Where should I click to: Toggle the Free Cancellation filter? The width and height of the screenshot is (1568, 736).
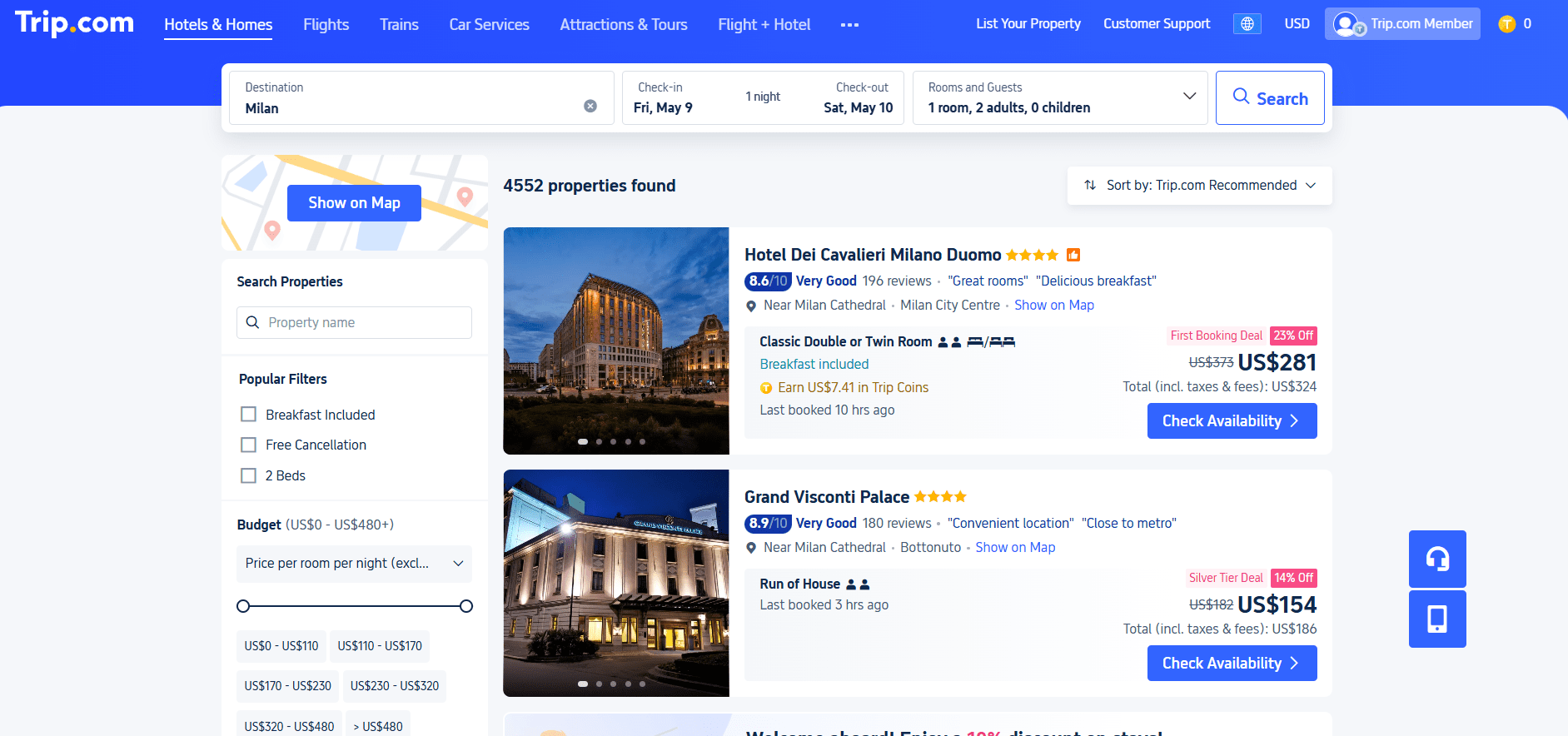coord(248,445)
